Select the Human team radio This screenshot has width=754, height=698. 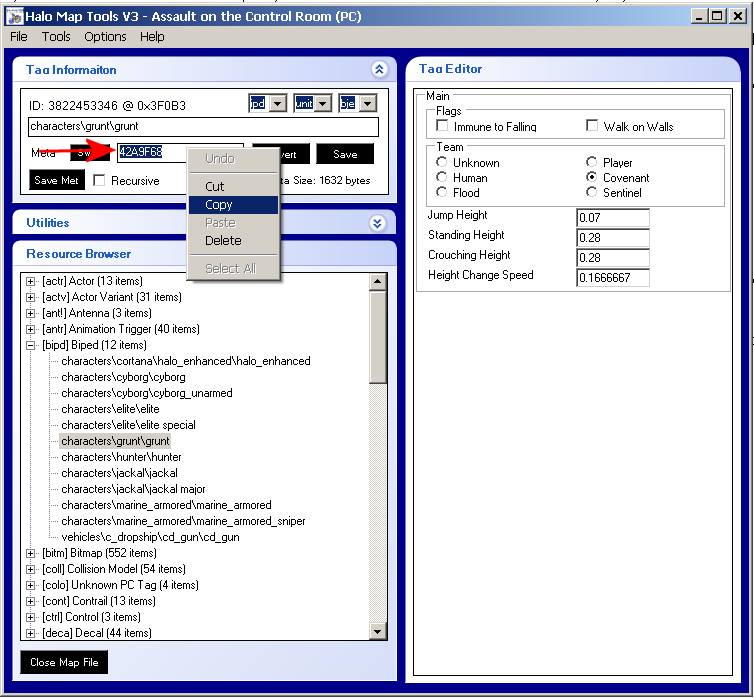[441, 177]
